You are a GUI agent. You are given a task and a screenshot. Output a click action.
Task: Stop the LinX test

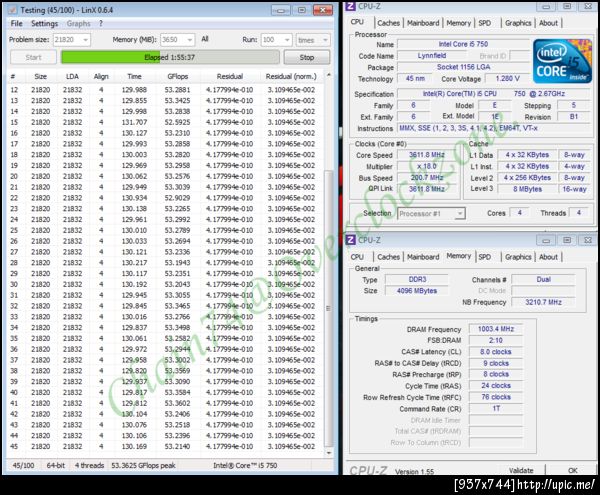[307, 57]
